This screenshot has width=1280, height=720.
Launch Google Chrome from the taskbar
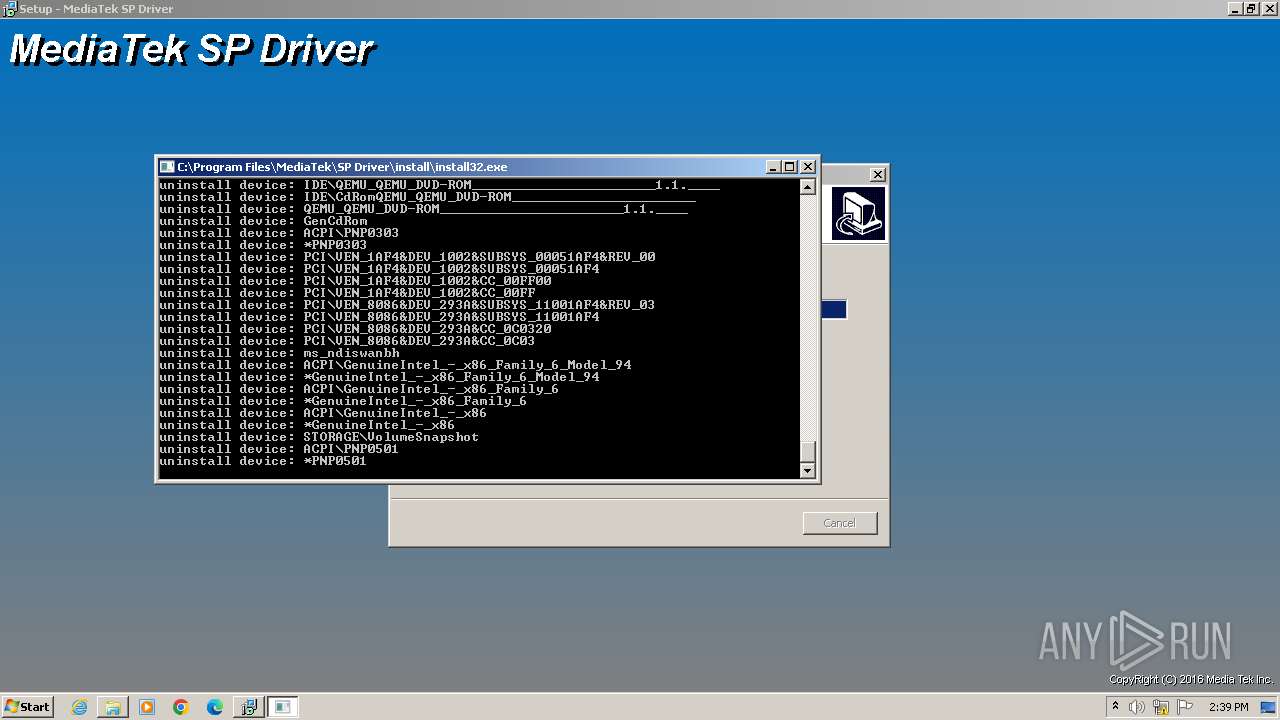coord(181,707)
